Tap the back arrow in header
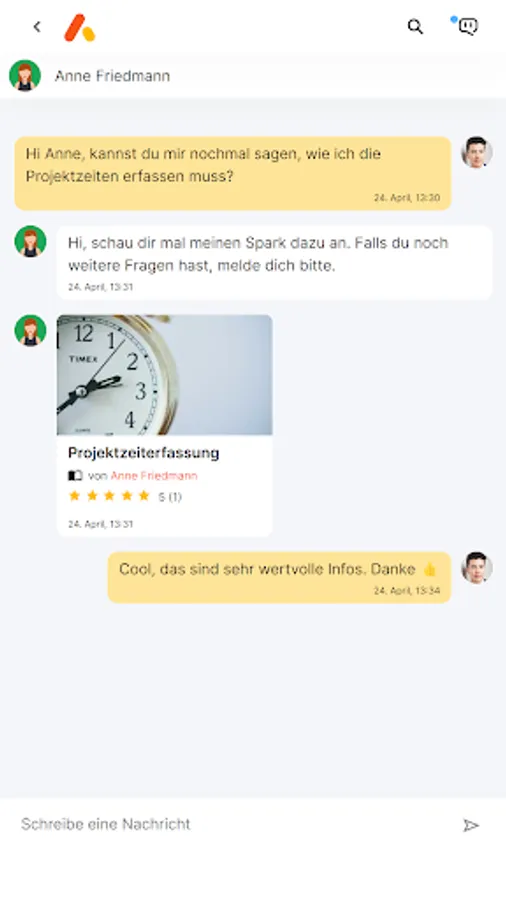This screenshot has height=900, width=506. (37, 27)
